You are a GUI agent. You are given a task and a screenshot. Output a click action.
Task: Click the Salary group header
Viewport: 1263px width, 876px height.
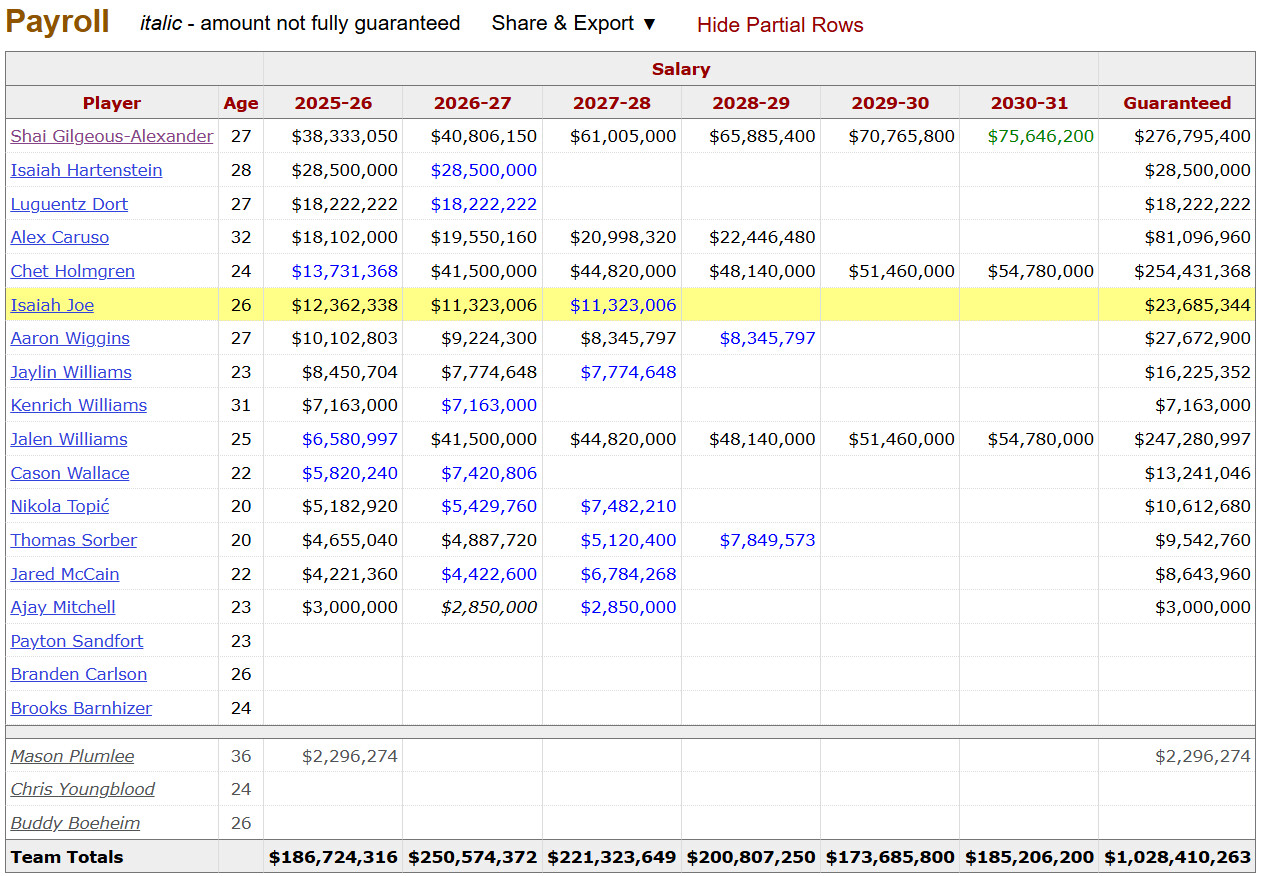681,69
